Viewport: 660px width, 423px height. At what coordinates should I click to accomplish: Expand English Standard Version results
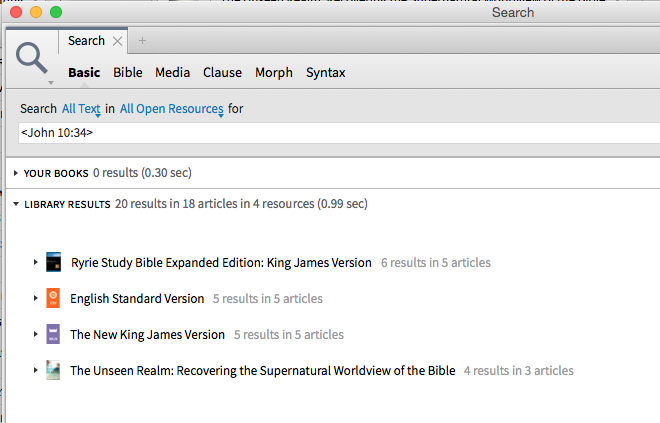point(35,298)
